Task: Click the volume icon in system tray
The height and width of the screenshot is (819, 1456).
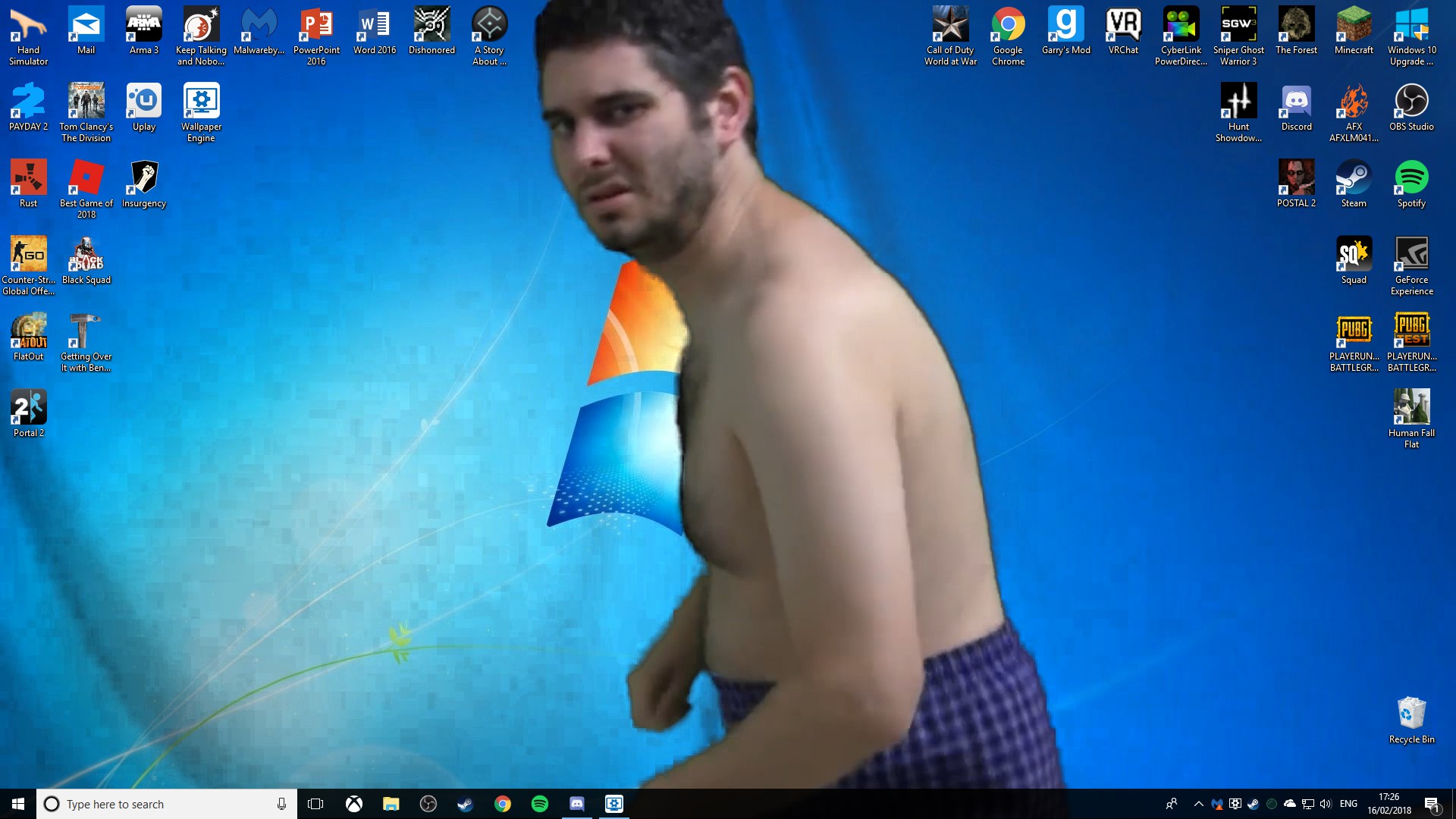Action: tap(1326, 804)
